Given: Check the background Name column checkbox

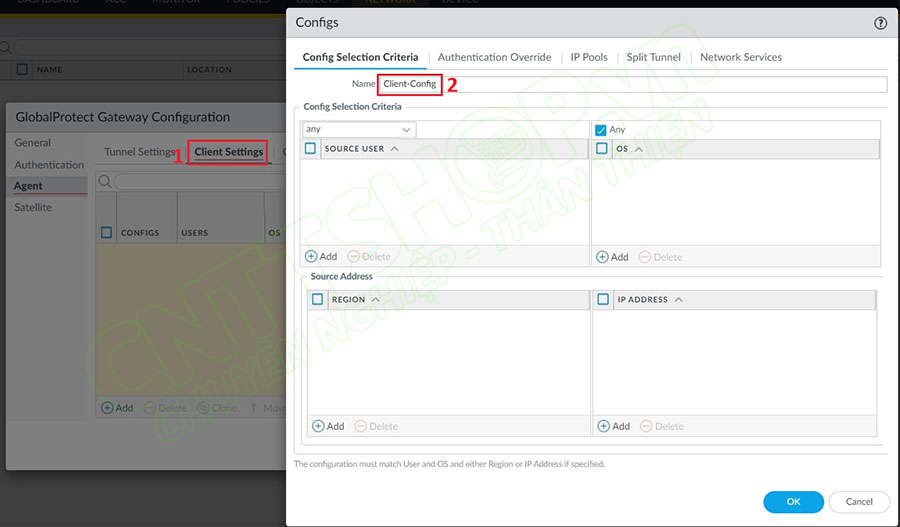Looking at the screenshot, I should (22, 69).
